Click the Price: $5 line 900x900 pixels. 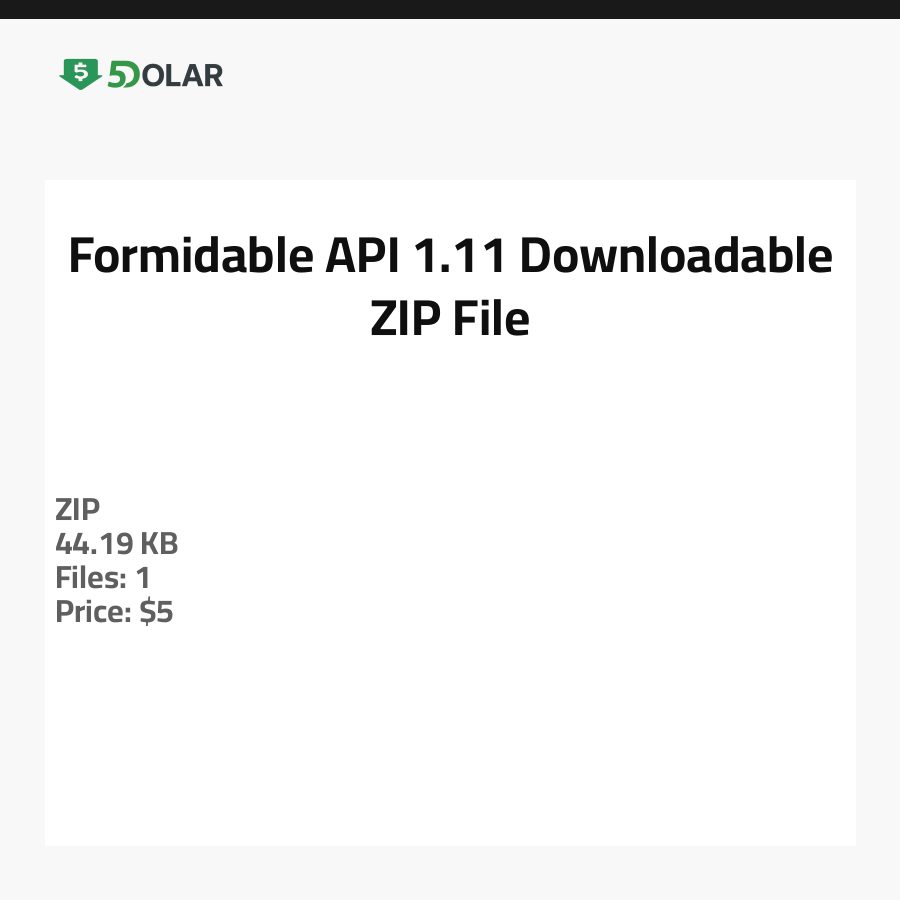114,612
